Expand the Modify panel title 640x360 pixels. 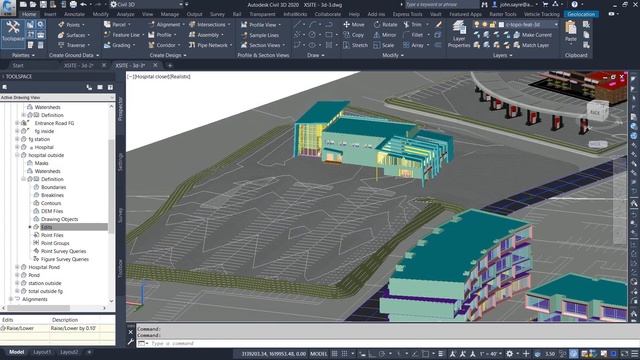point(393,55)
